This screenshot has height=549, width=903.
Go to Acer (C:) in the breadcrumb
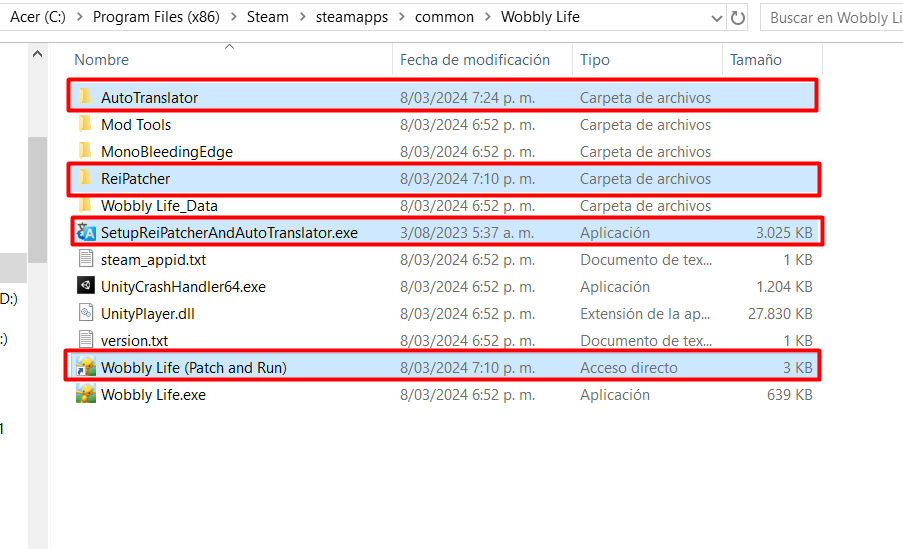point(38,17)
